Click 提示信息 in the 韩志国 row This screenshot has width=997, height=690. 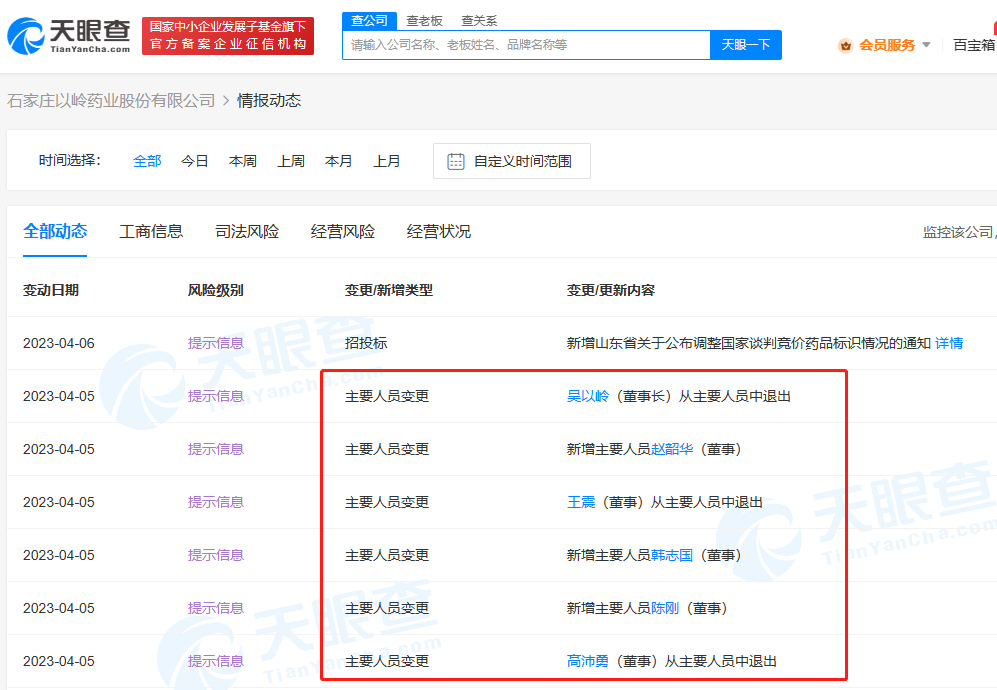pyautogui.click(x=216, y=555)
